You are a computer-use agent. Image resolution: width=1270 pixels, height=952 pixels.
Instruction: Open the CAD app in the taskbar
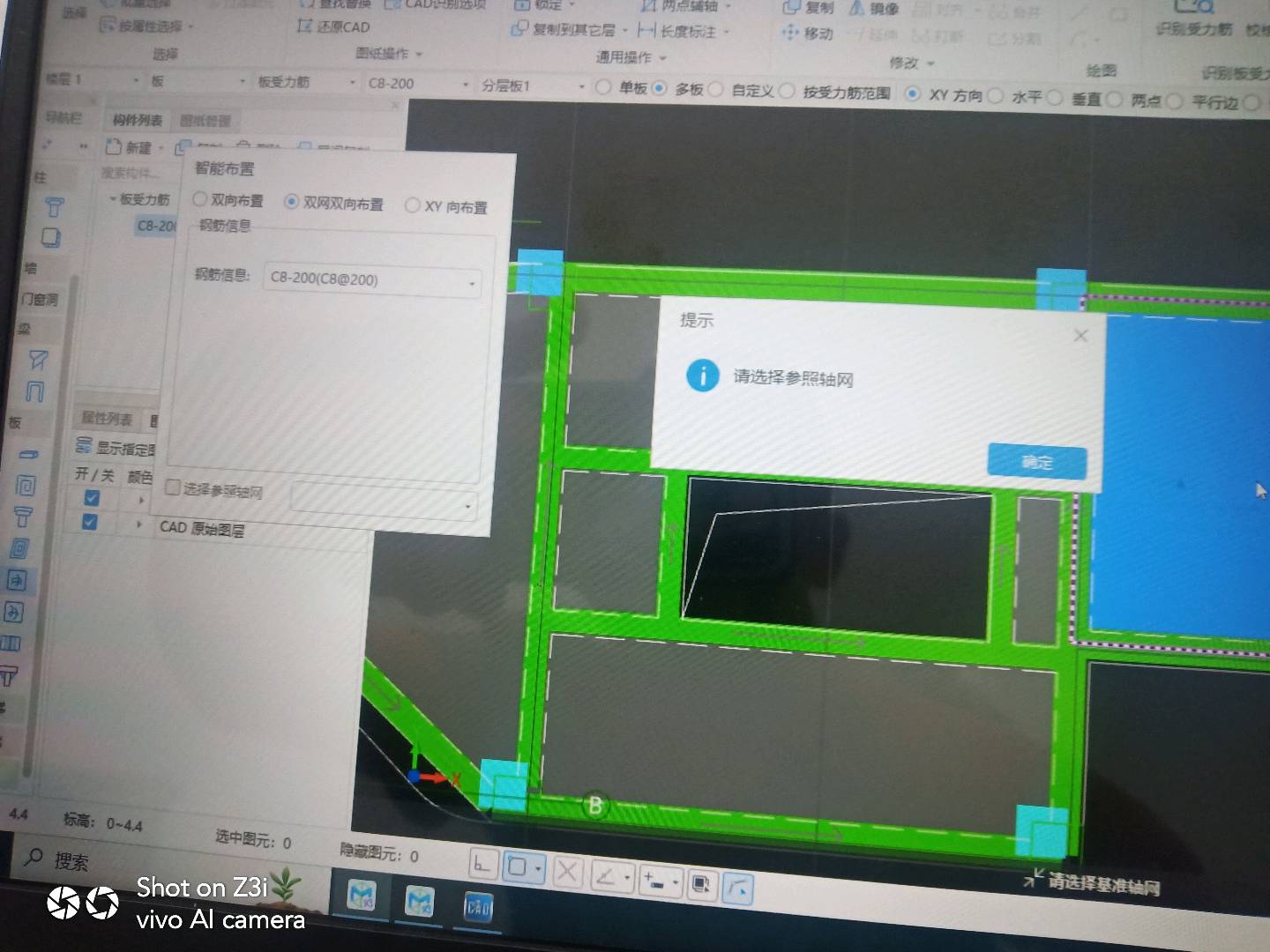point(479,908)
